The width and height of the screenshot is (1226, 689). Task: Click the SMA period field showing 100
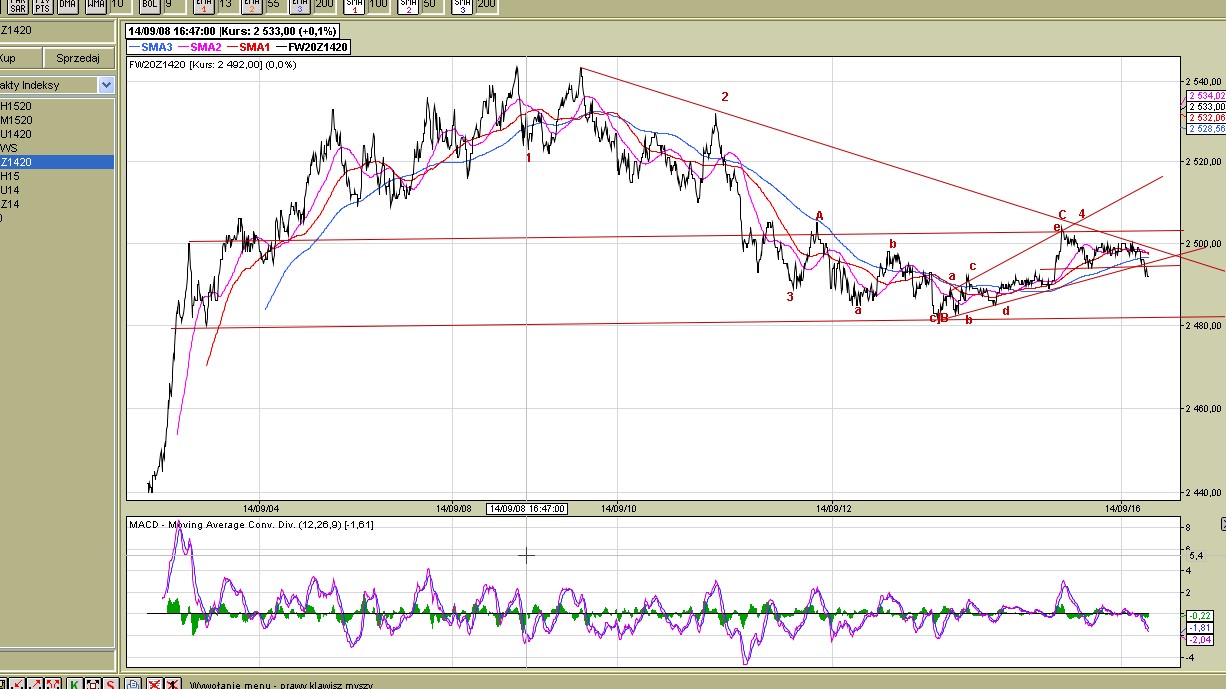pos(379,5)
